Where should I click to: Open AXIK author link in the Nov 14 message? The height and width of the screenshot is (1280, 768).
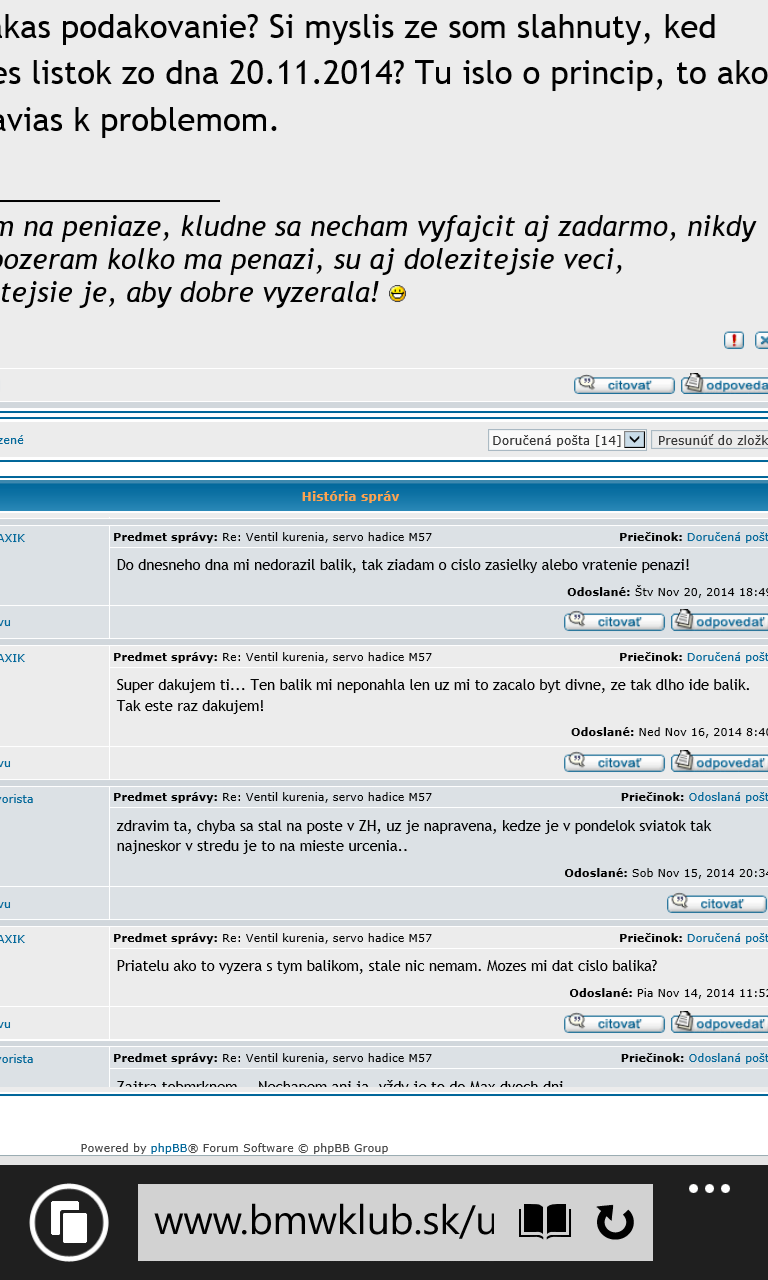[x=12, y=939]
